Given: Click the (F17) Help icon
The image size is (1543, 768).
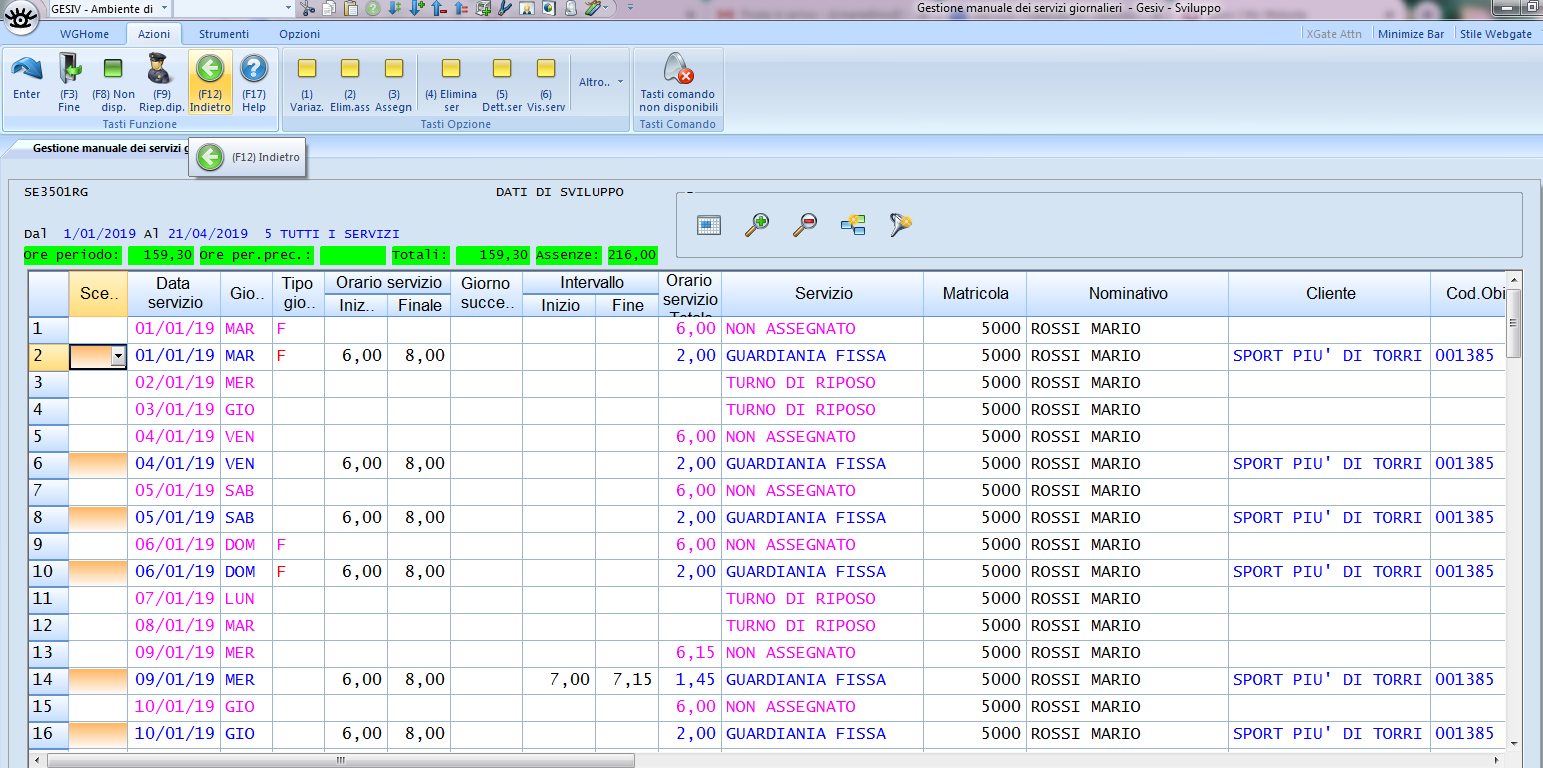Looking at the screenshot, I should [253, 80].
